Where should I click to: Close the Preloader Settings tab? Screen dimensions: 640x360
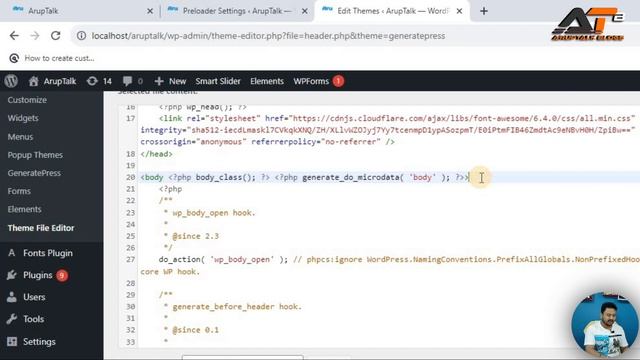click(304, 11)
